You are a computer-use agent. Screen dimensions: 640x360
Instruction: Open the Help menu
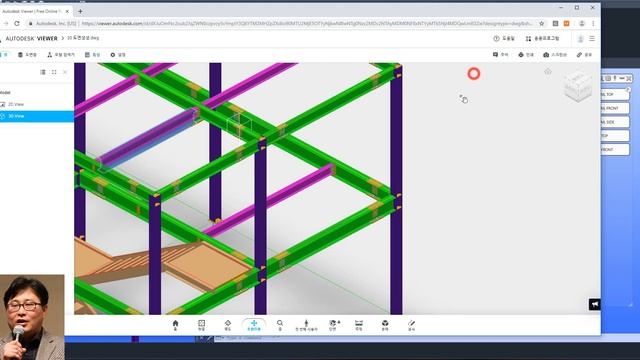pos(504,38)
